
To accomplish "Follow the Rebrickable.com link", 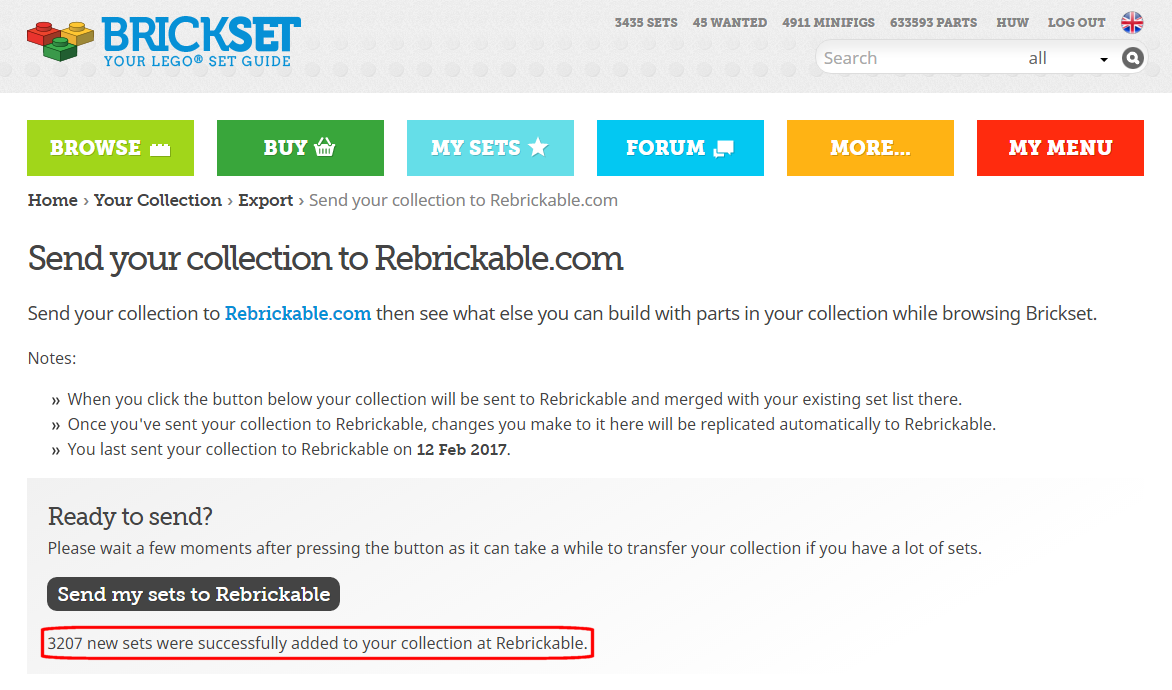I will click(297, 313).
